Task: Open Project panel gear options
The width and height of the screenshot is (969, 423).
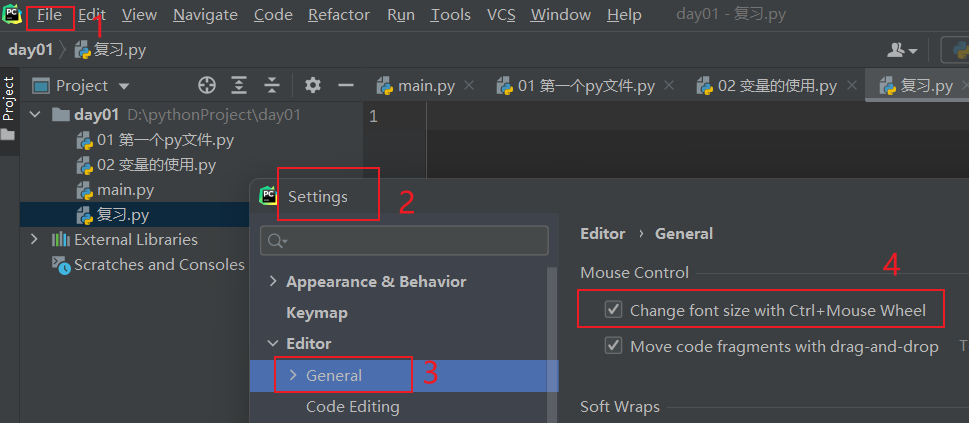Action: [313, 85]
